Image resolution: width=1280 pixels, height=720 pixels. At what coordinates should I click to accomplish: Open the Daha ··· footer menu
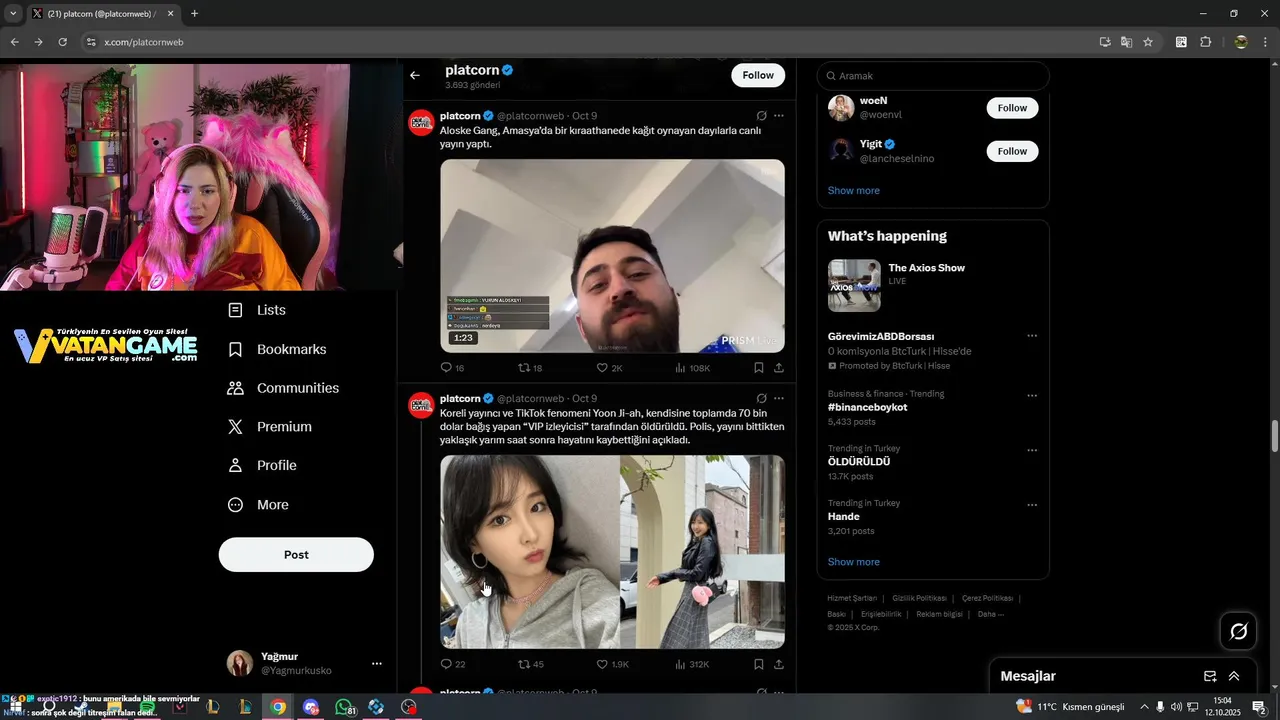(x=991, y=614)
